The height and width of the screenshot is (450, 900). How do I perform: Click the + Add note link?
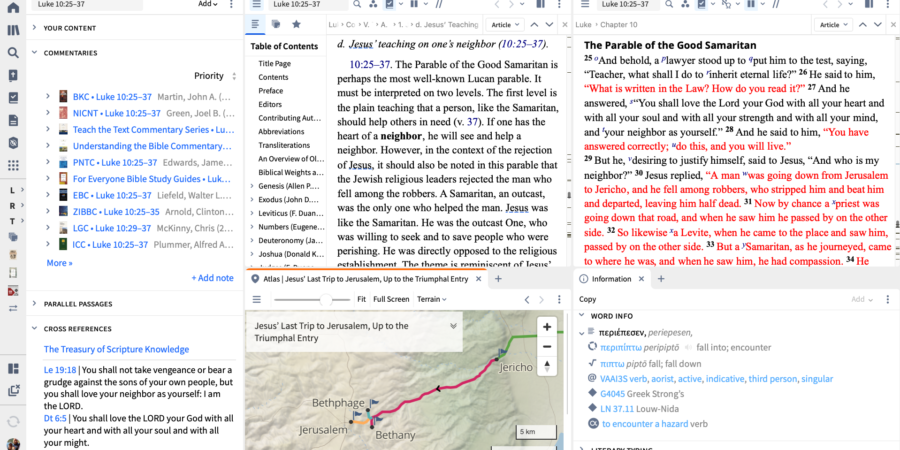pyautogui.click(x=211, y=278)
